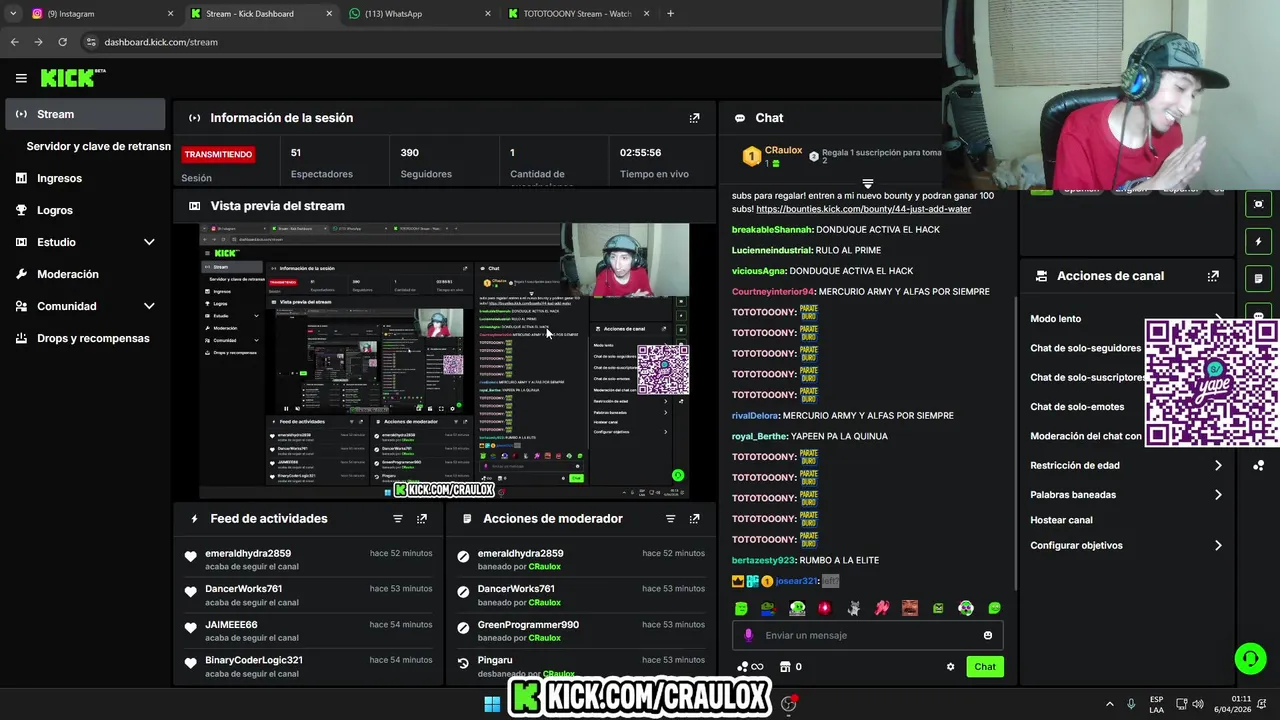Image resolution: width=1280 pixels, height=720 pixels.
Task: Filter the Acciones de moderador list
Action: 670,519
